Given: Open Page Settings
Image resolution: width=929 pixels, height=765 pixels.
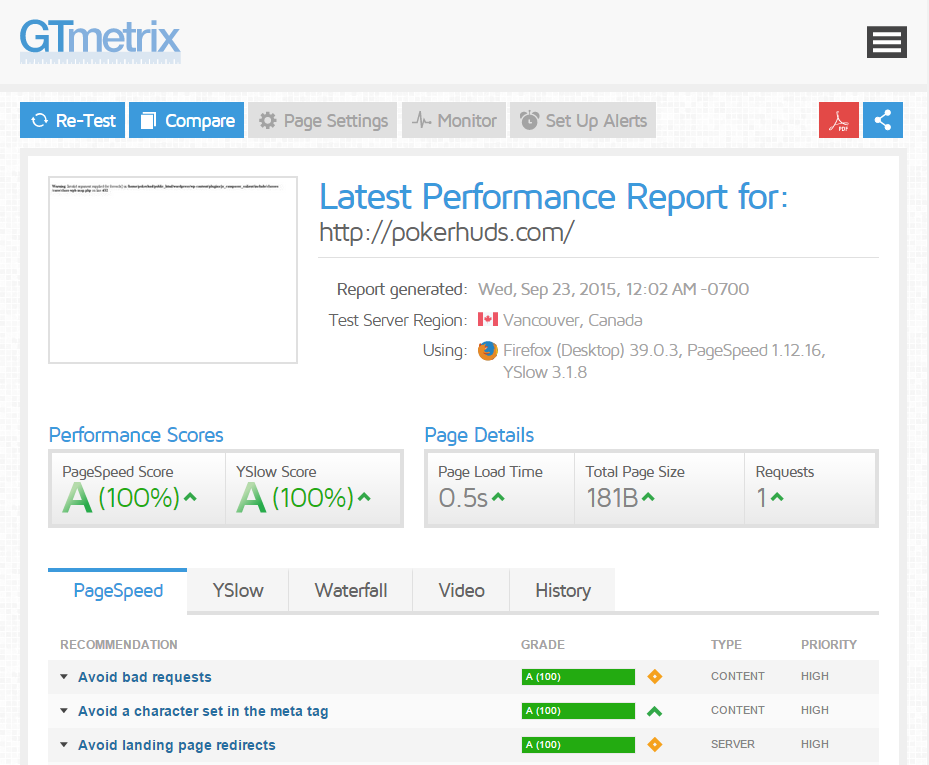Looking at the screenshot, I should (322, 120).
